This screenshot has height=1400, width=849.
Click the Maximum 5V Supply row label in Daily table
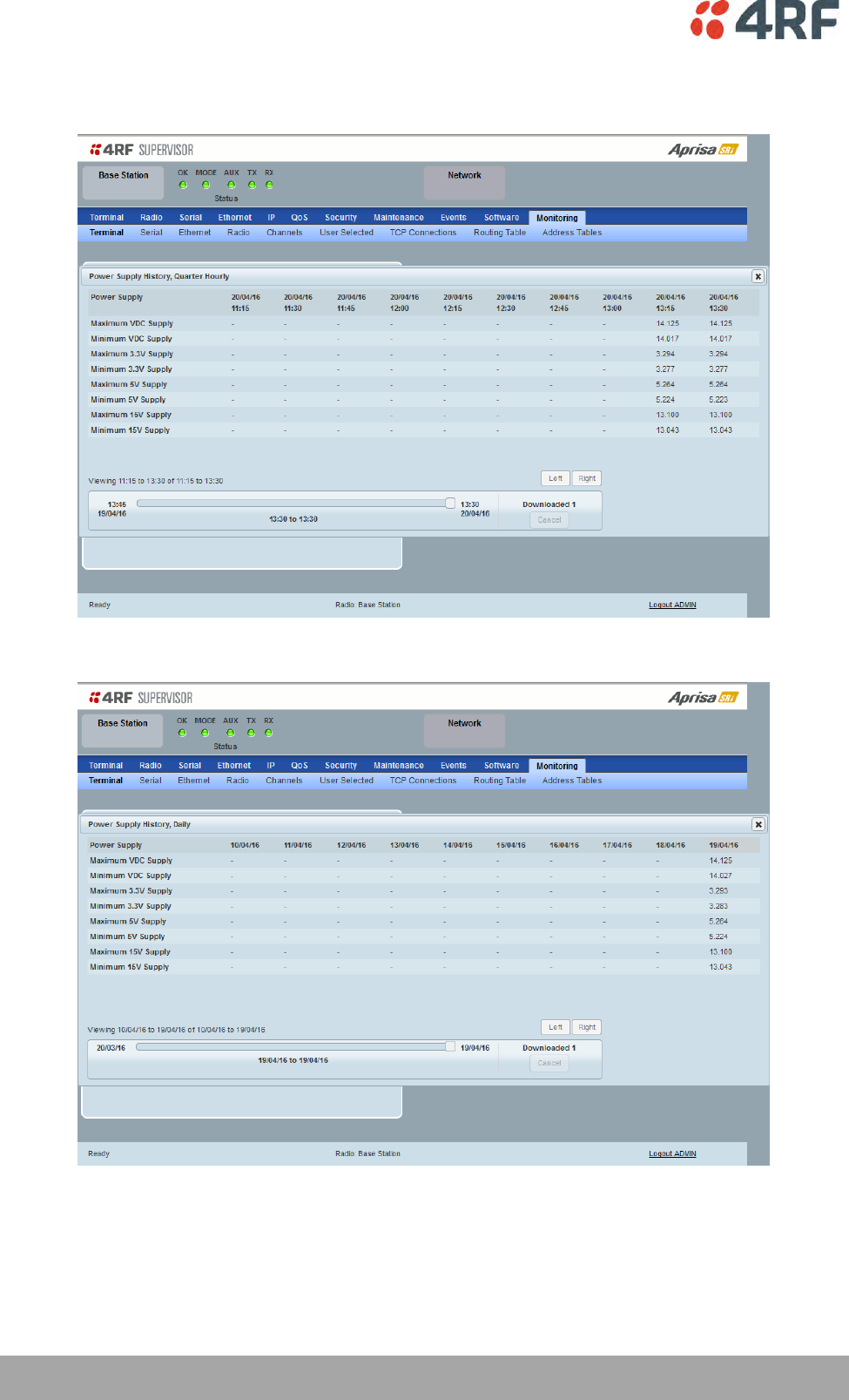tap(128, 922)
